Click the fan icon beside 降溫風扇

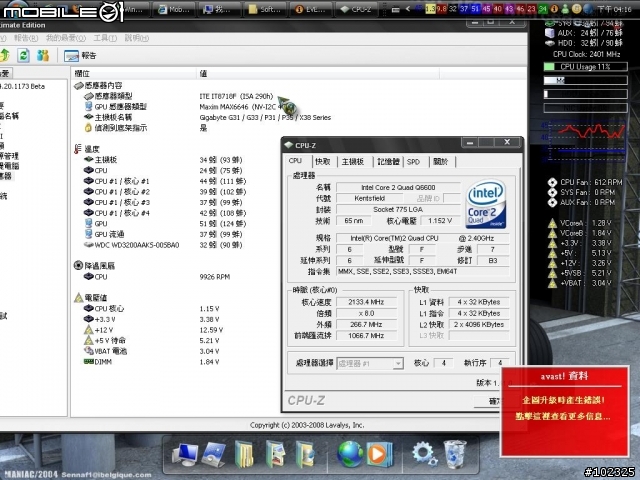tap(78, 266)
